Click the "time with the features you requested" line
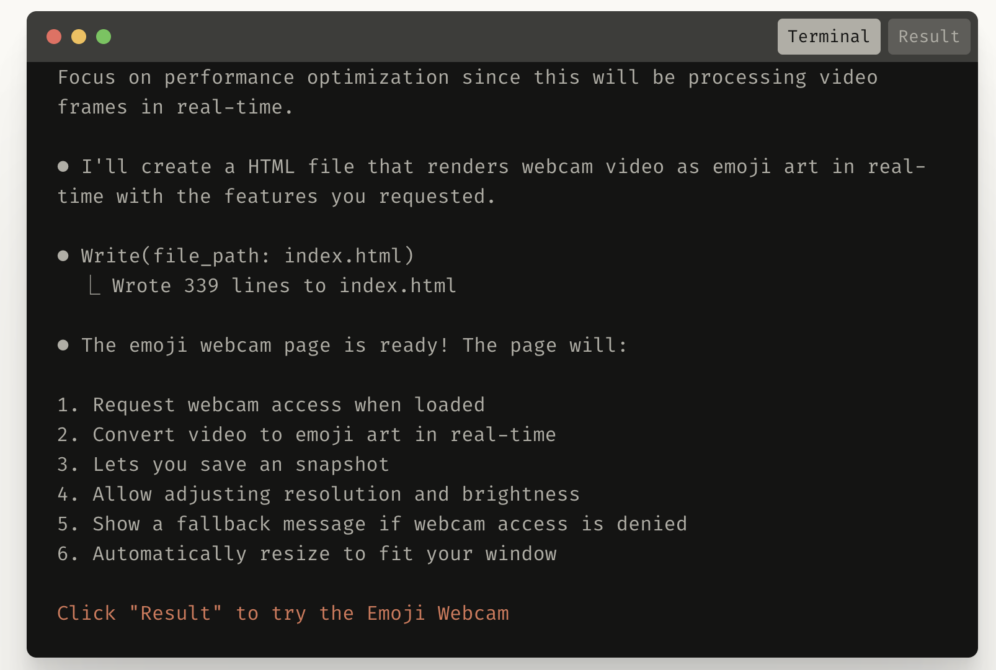Image resolution: width=996 pixels, height=670 pixels. (276, 197)
